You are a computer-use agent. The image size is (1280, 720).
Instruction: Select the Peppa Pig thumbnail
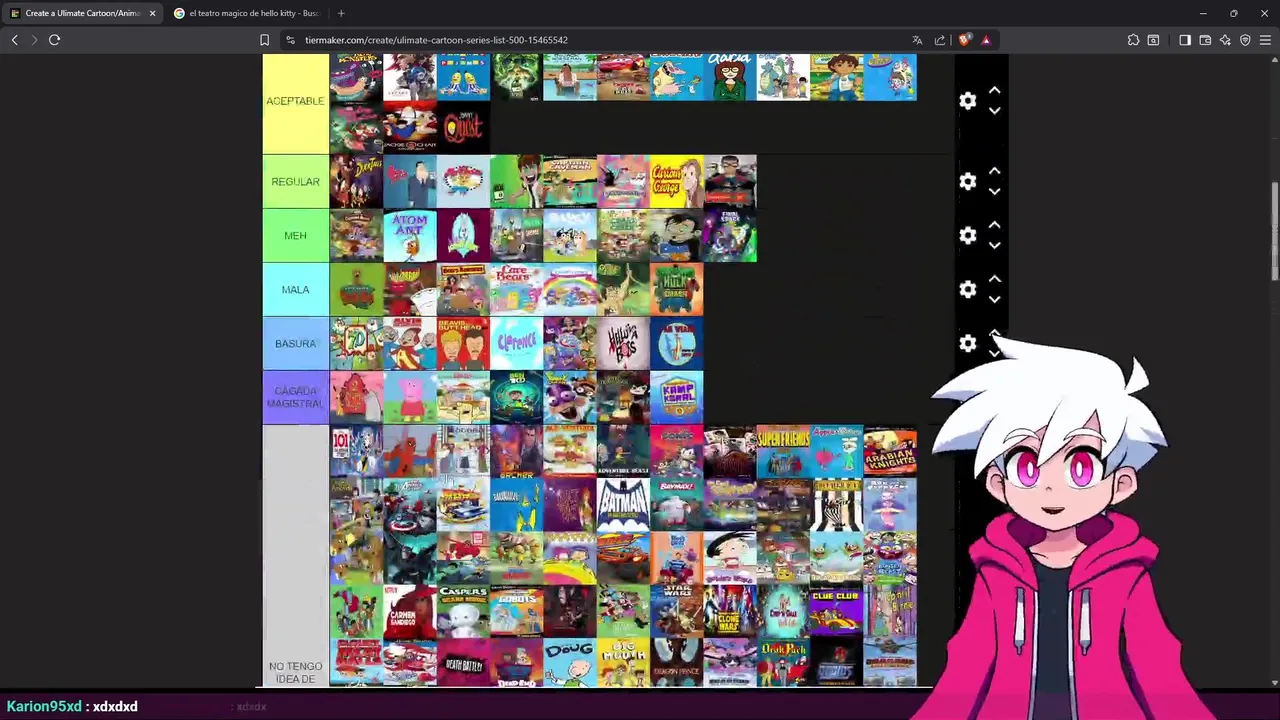[410, 398]
